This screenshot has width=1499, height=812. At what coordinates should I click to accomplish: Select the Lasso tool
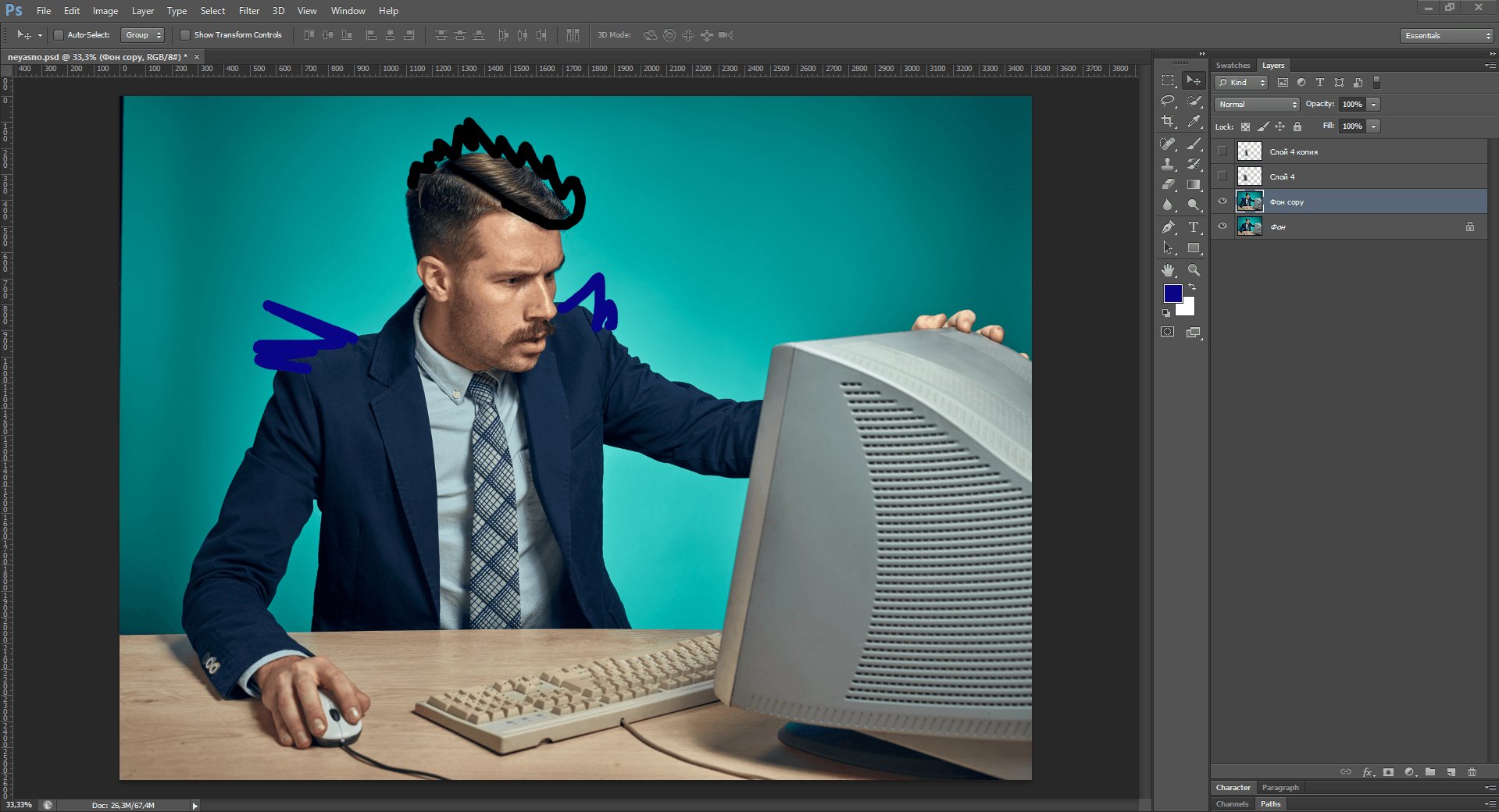point(1168,101)
